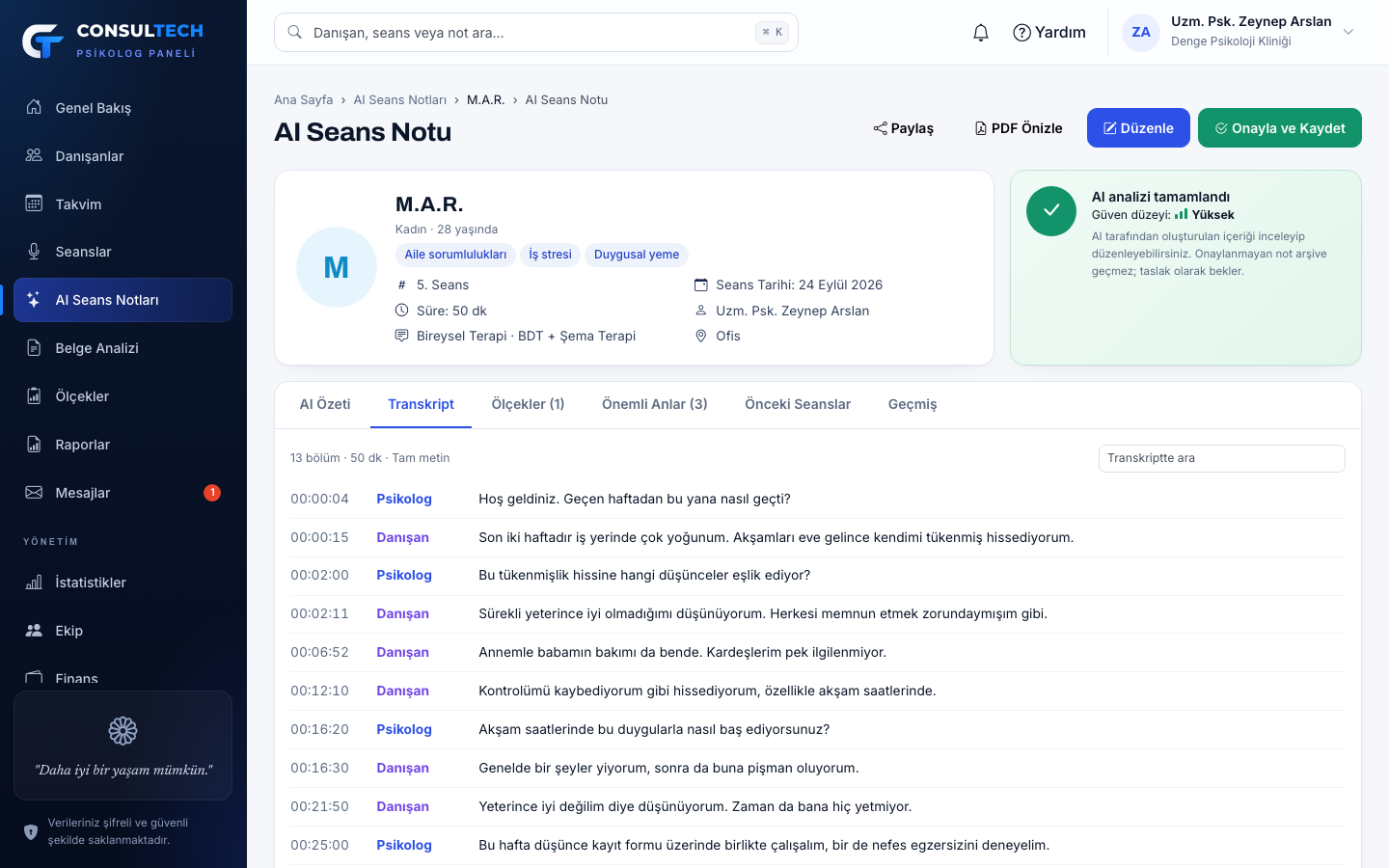Click the 00:00:04 transcript timestamp

coord(319,499)
